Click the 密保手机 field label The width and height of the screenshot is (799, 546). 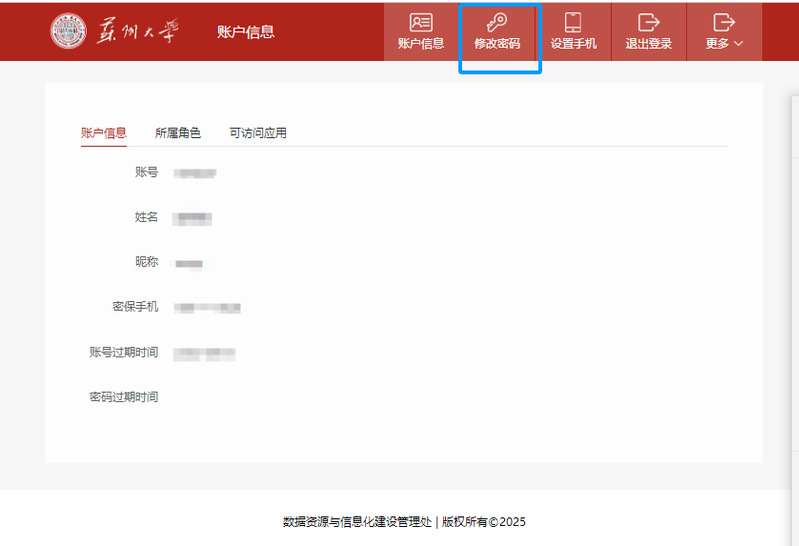click(x=135, y=307)
